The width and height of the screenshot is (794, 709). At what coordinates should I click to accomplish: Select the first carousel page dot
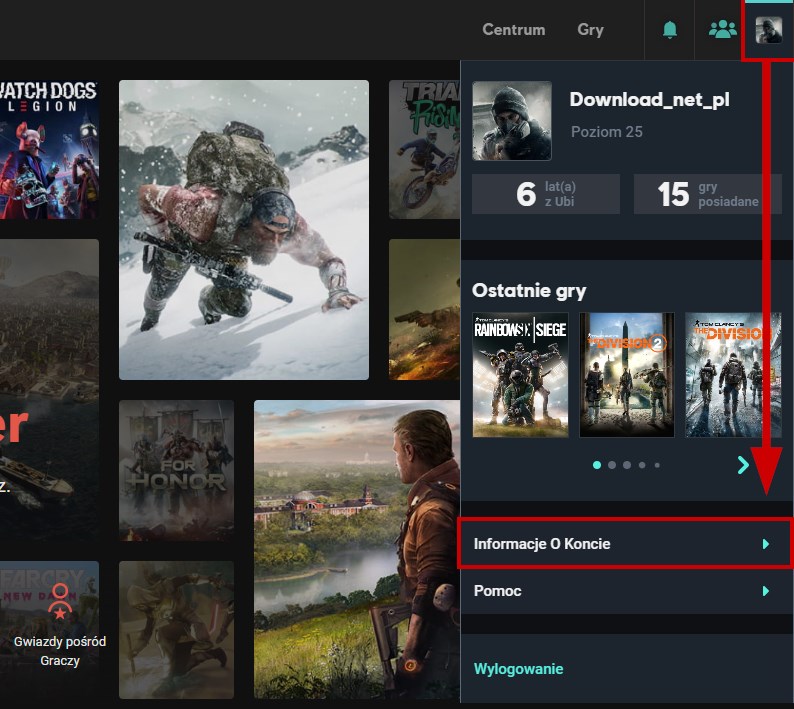click(597, 465)
